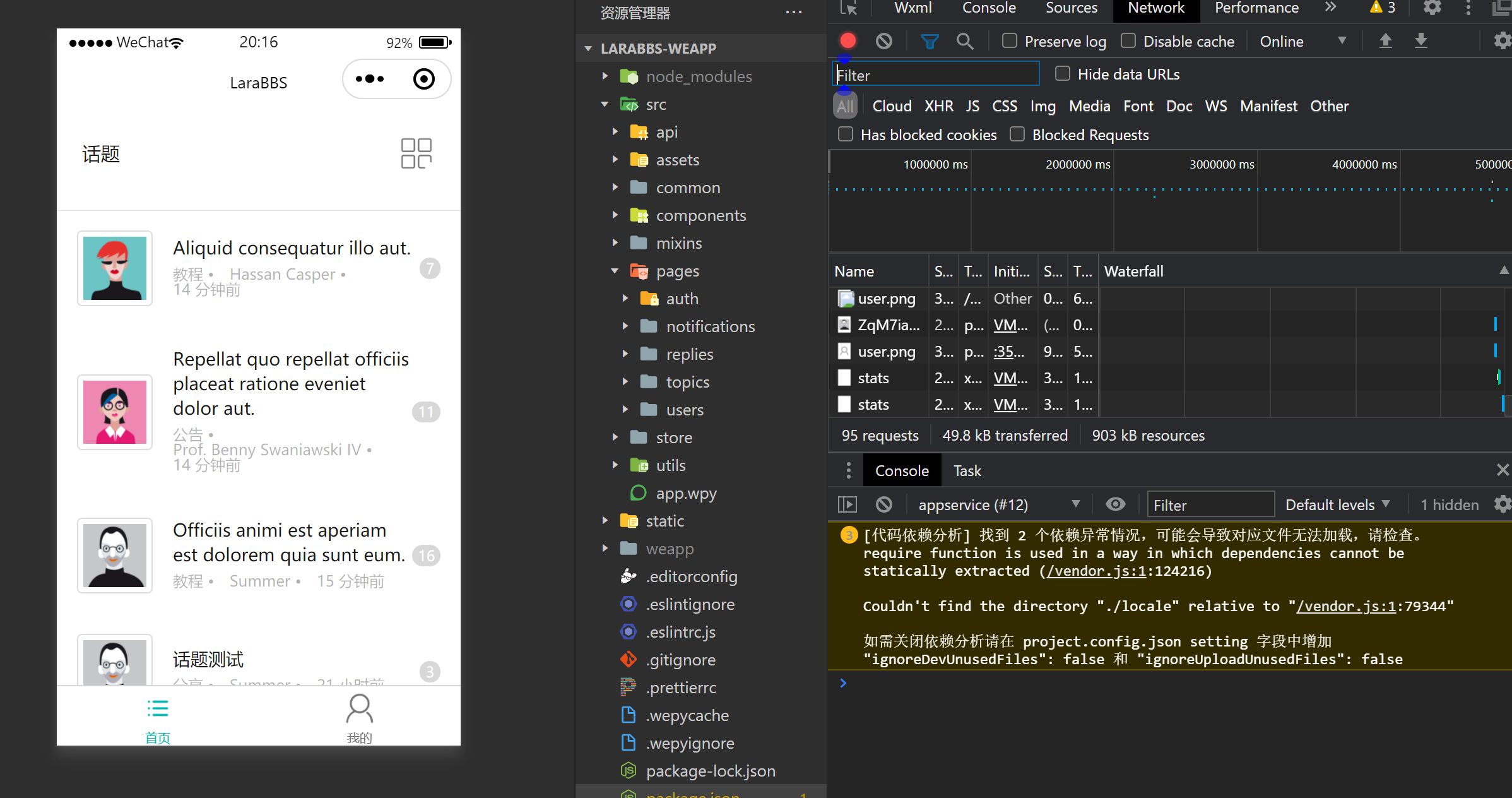Click the import HAR upload arrow
The width and height of the screenshot is (1512, 798).
pos(1386,41)
